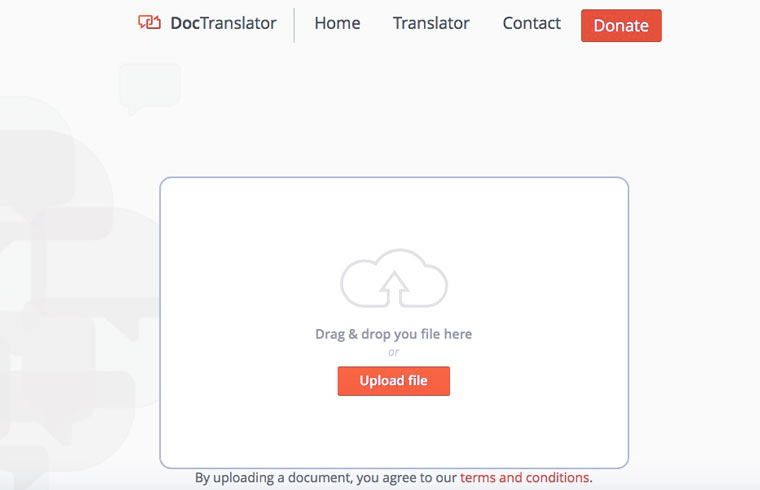Image resolution: width=760 pixels, height=490 pixels.
Task: Click the cloud upload icon
Action: (394, 279)
